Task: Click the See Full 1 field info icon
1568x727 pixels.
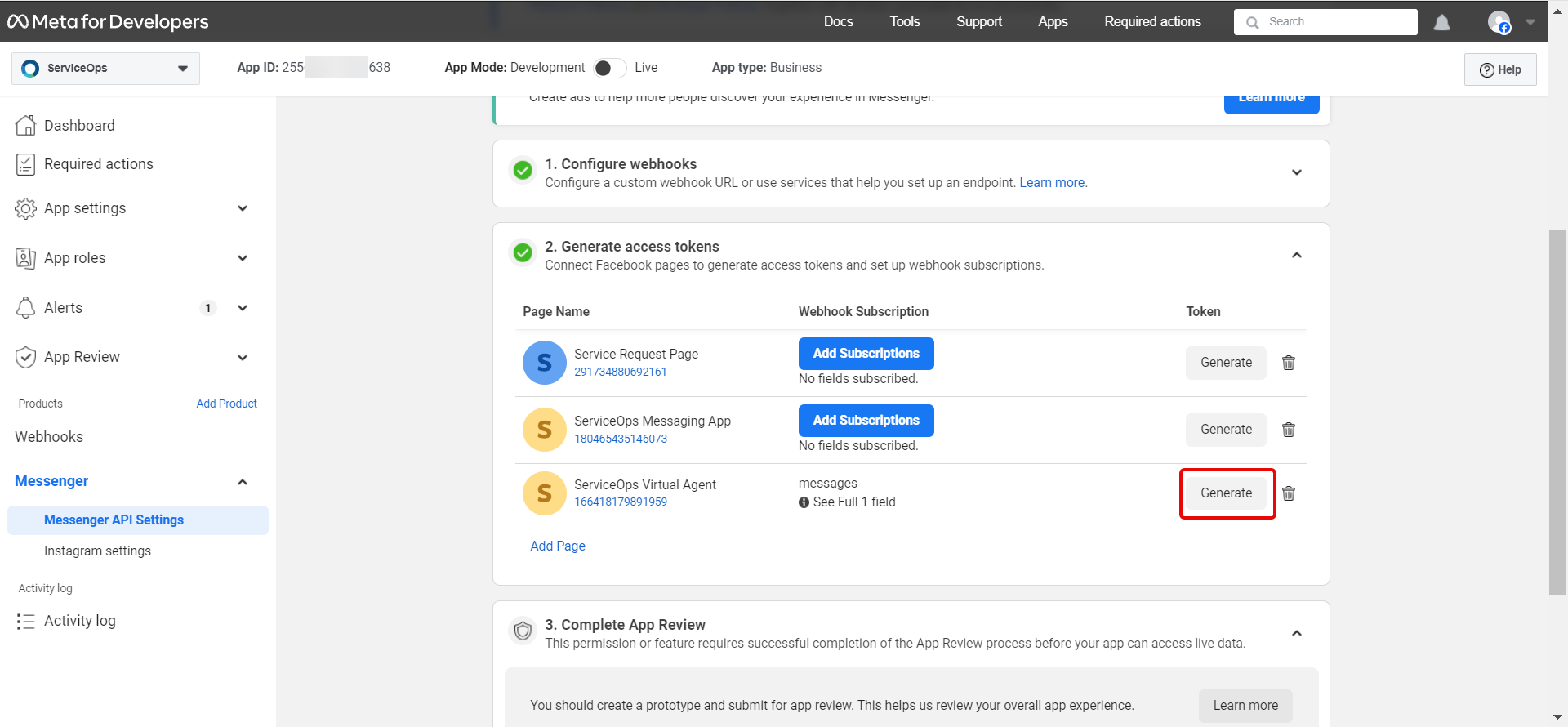Action: click(804, 502)
